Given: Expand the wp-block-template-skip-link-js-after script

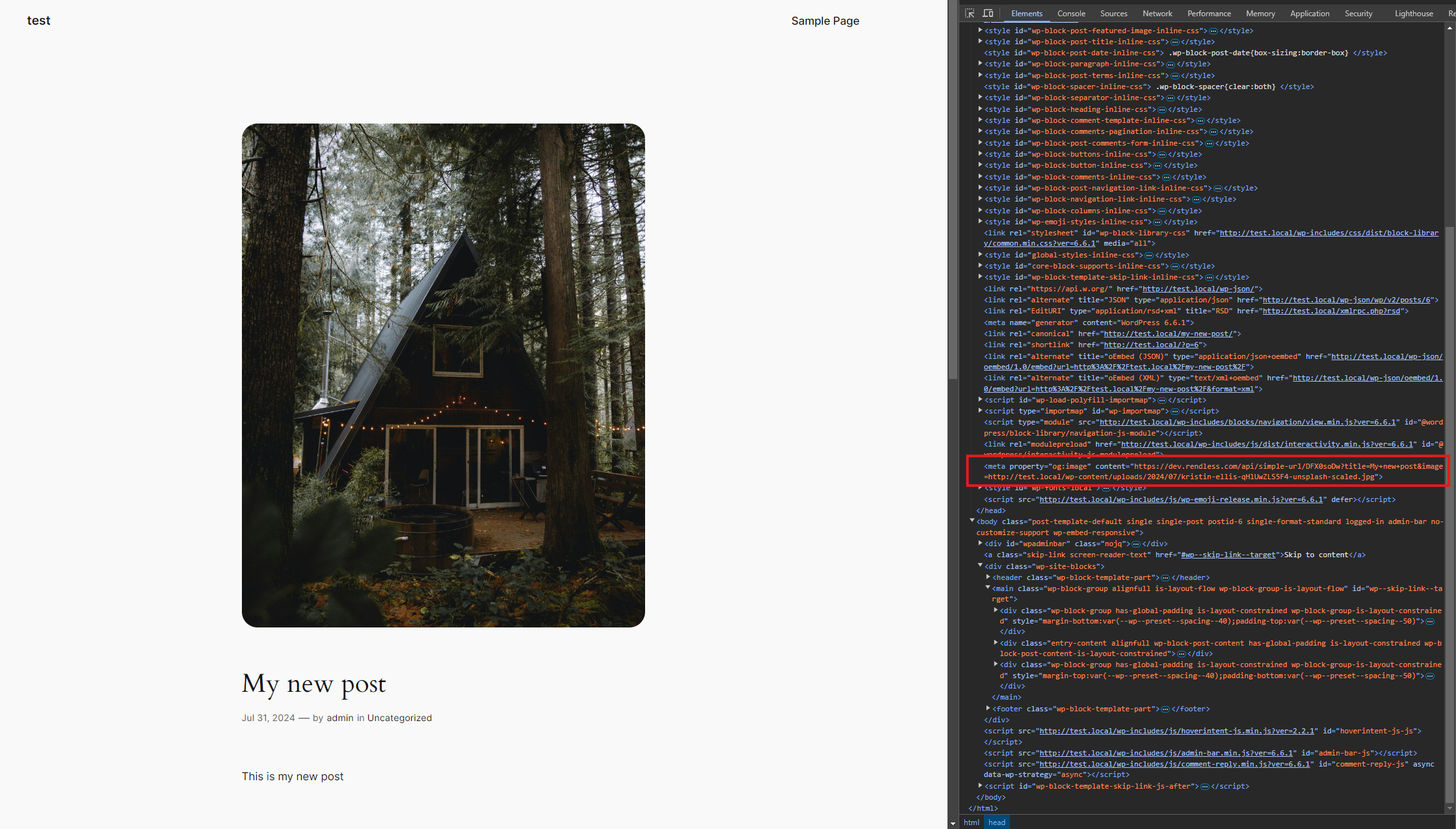Looking at the screenshot, I should point(980,785).
